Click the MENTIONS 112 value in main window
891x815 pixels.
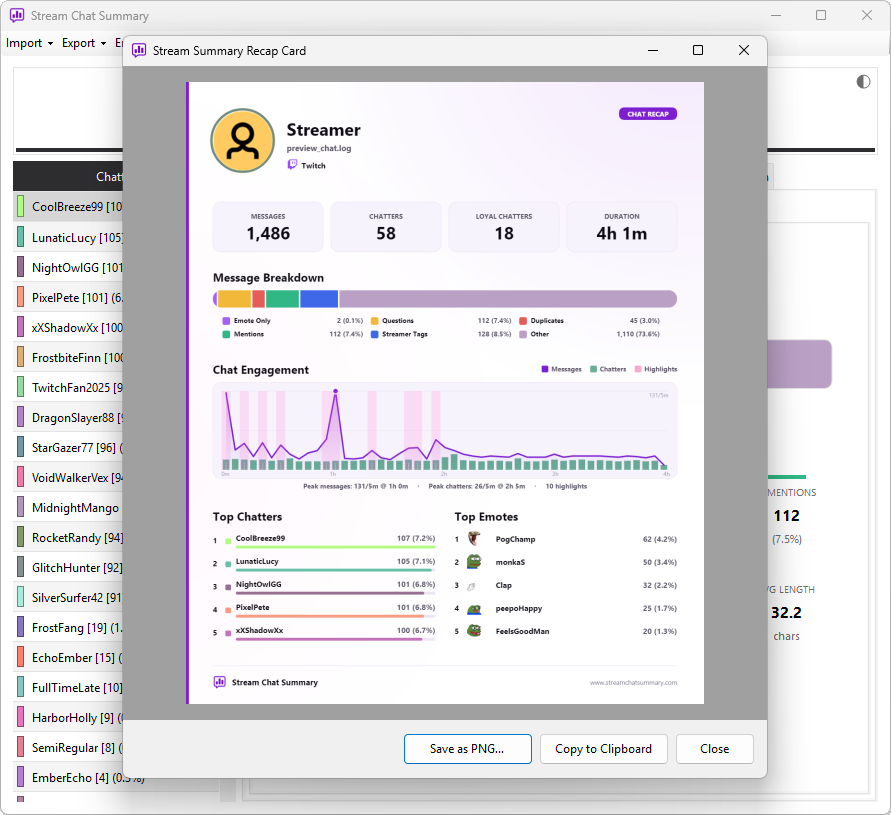pyautogui.click(x=786, y=515)
